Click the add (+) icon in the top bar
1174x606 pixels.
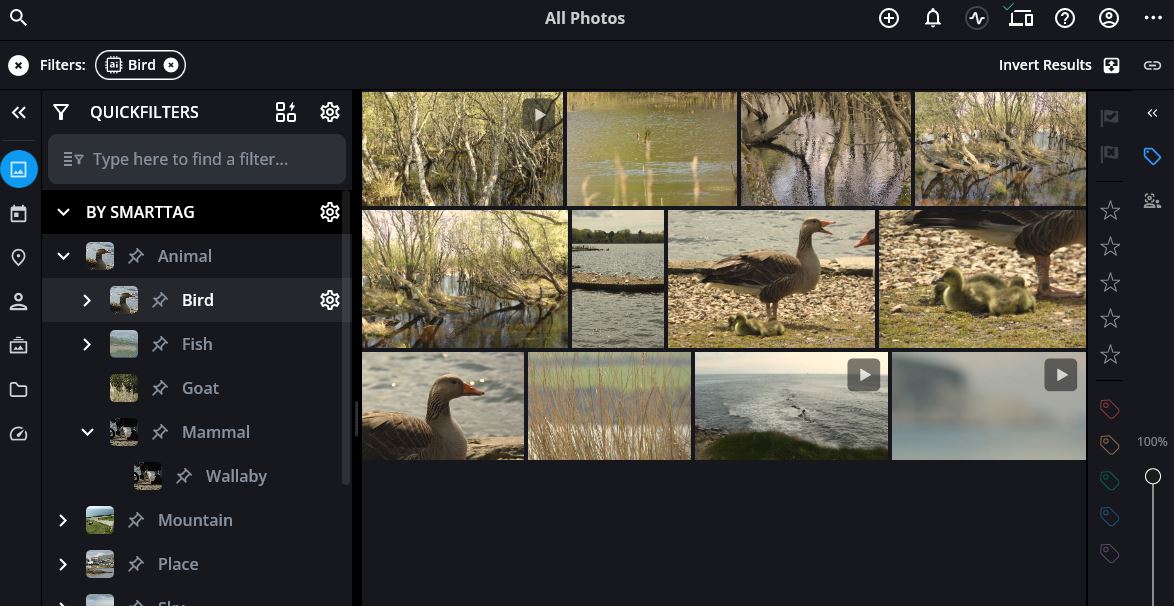pos(889,18)
